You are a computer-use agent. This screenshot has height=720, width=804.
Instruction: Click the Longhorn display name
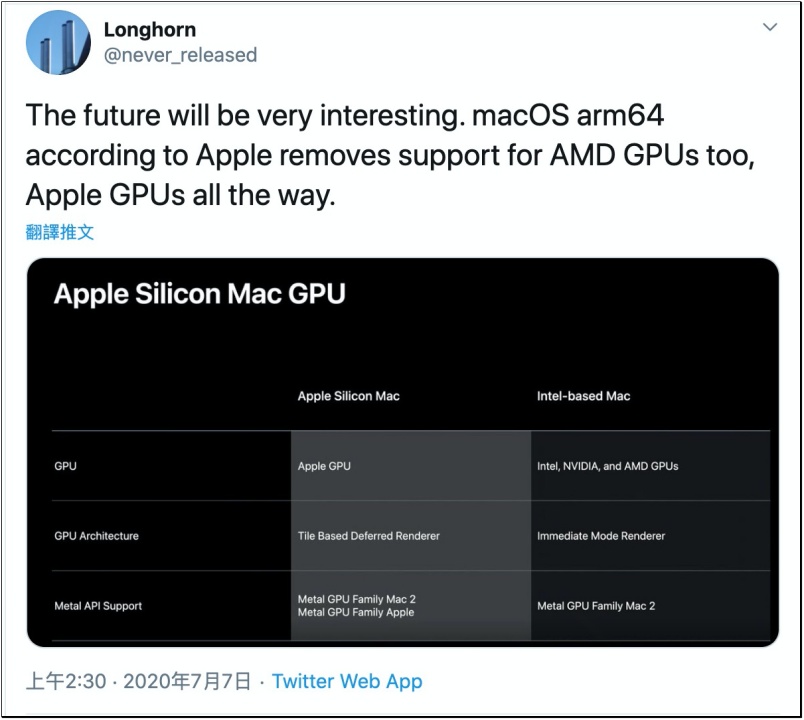point(150,30)
